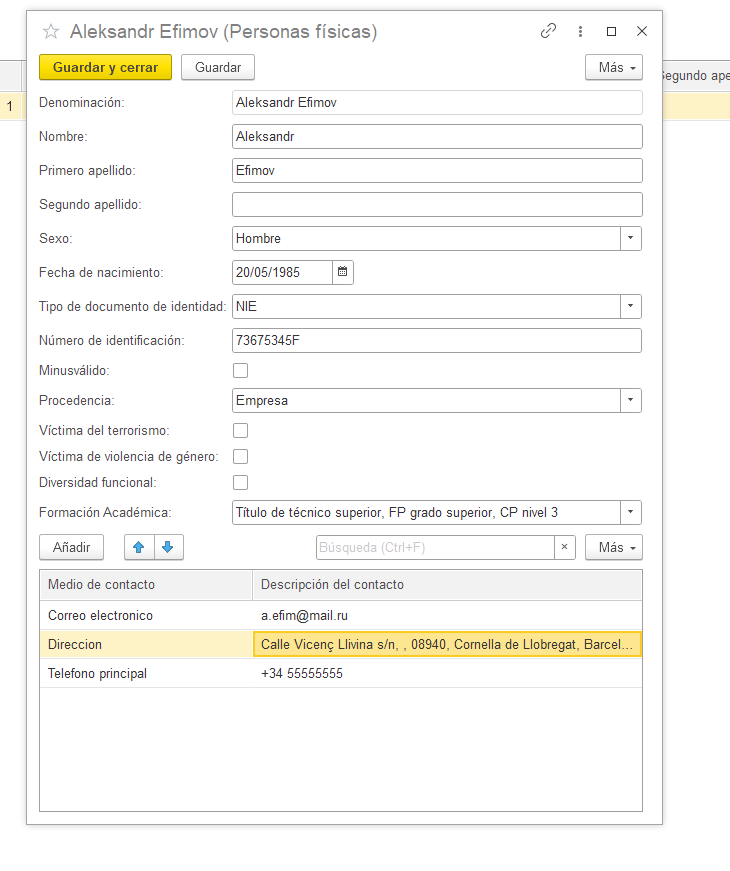The height and width of the screenshot is (871, 730).
Task: Expand the Formación Académica dropdown list
Action: point(631,513)
